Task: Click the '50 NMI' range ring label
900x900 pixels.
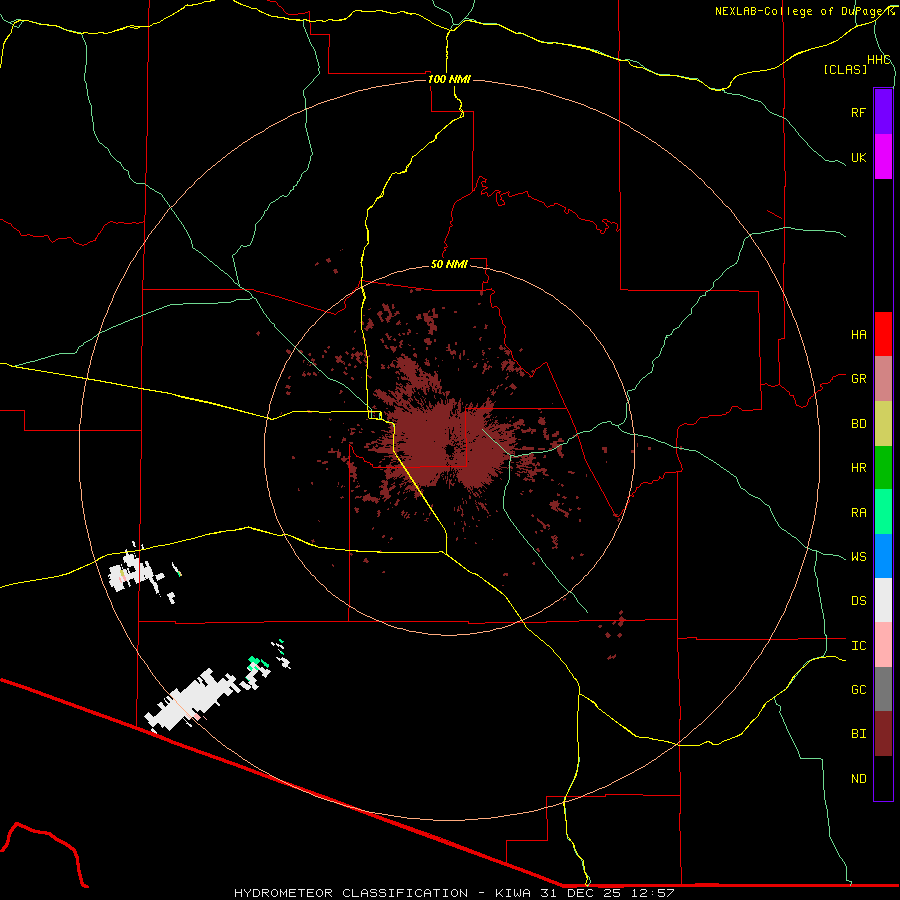Action: coord(449,264)
